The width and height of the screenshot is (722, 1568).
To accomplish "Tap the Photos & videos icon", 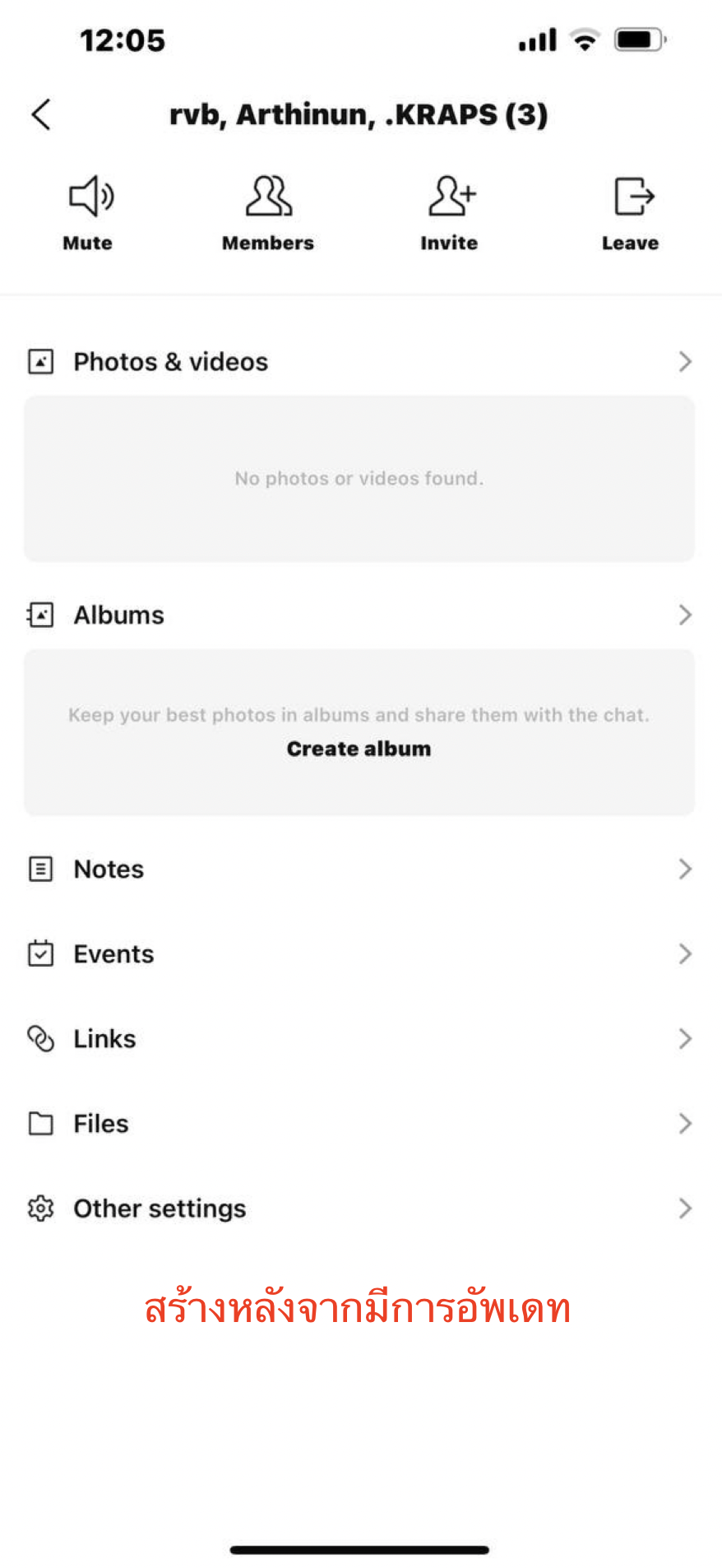I will [40, 362].
